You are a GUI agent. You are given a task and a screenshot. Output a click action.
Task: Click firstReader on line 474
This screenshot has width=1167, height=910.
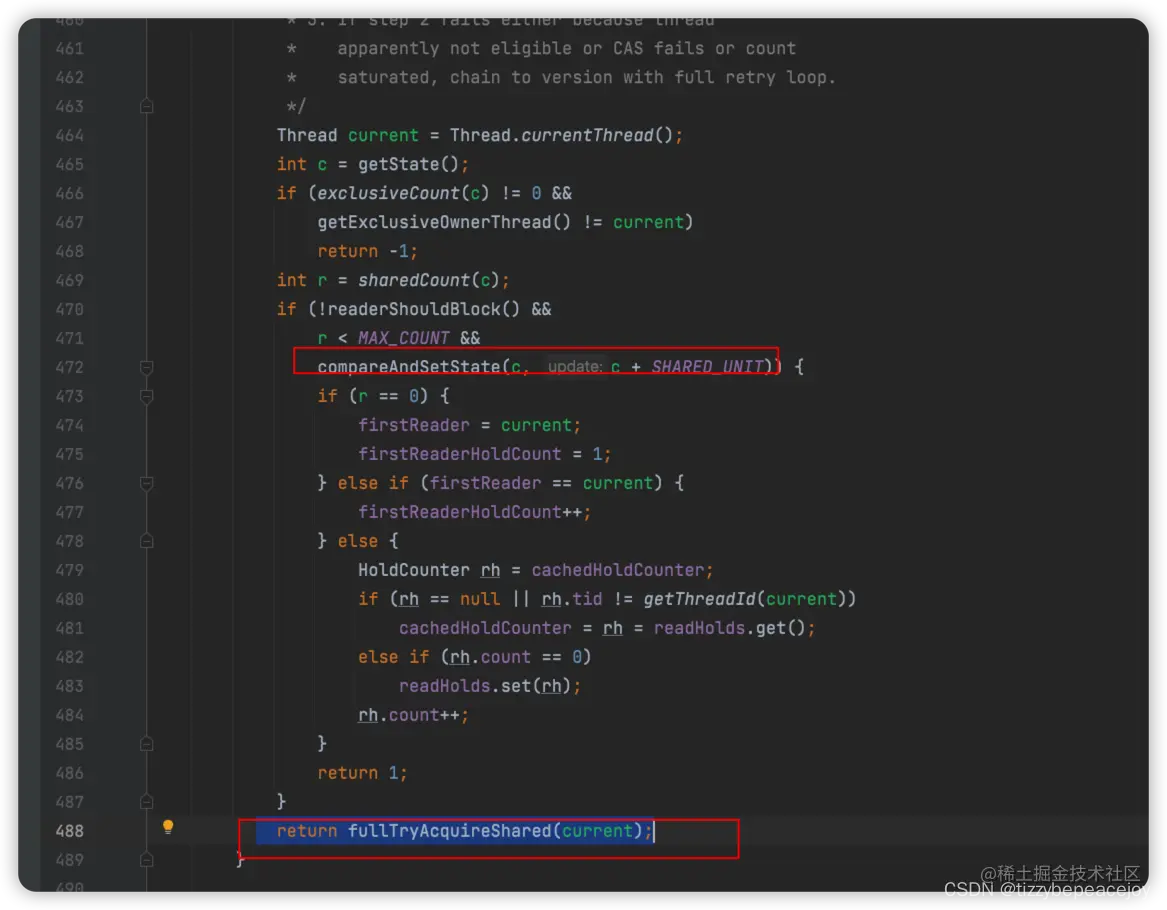coord(414,425)
